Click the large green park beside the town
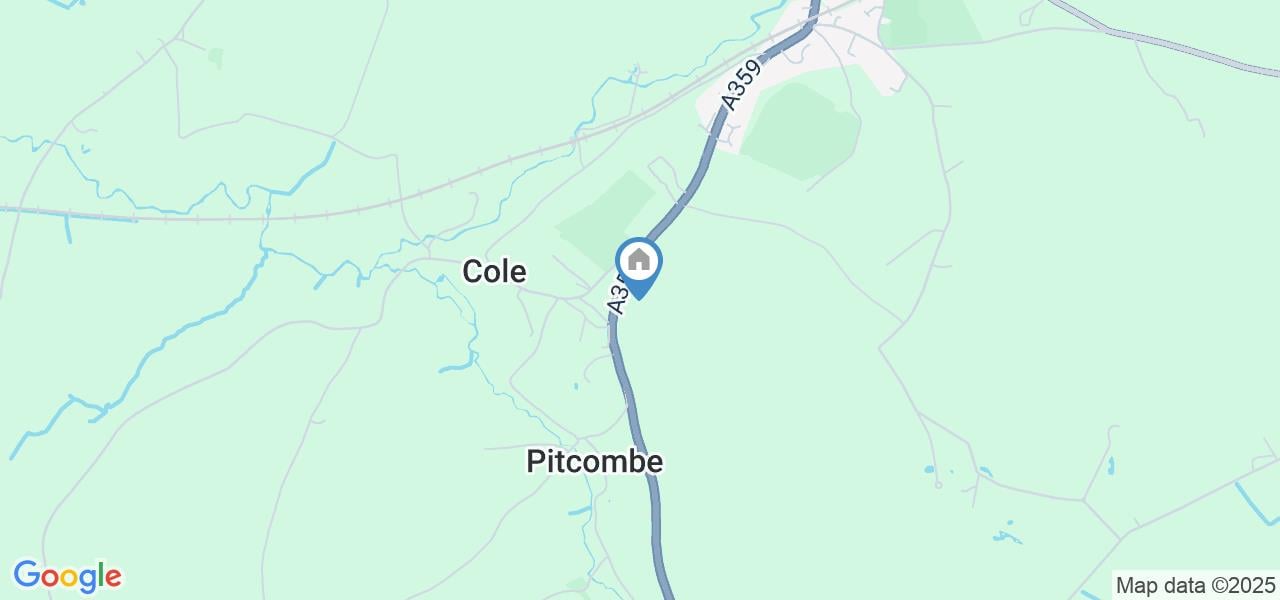Screen dimensions: 1280x600 pyautogui.click(x=802, y=130)
